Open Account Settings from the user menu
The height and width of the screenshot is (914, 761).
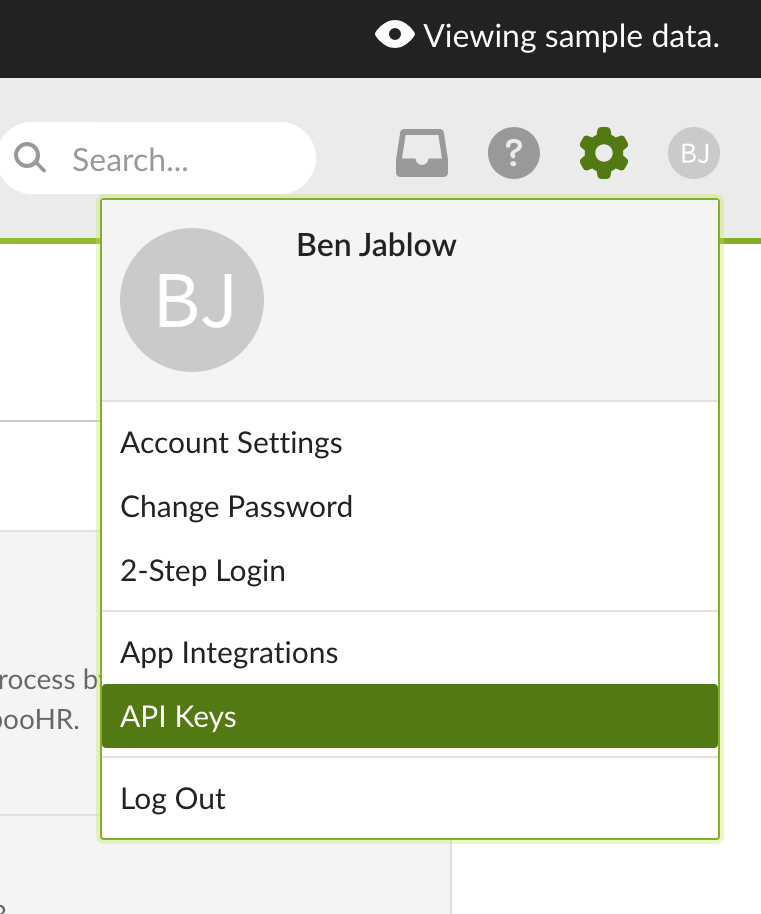231,443
